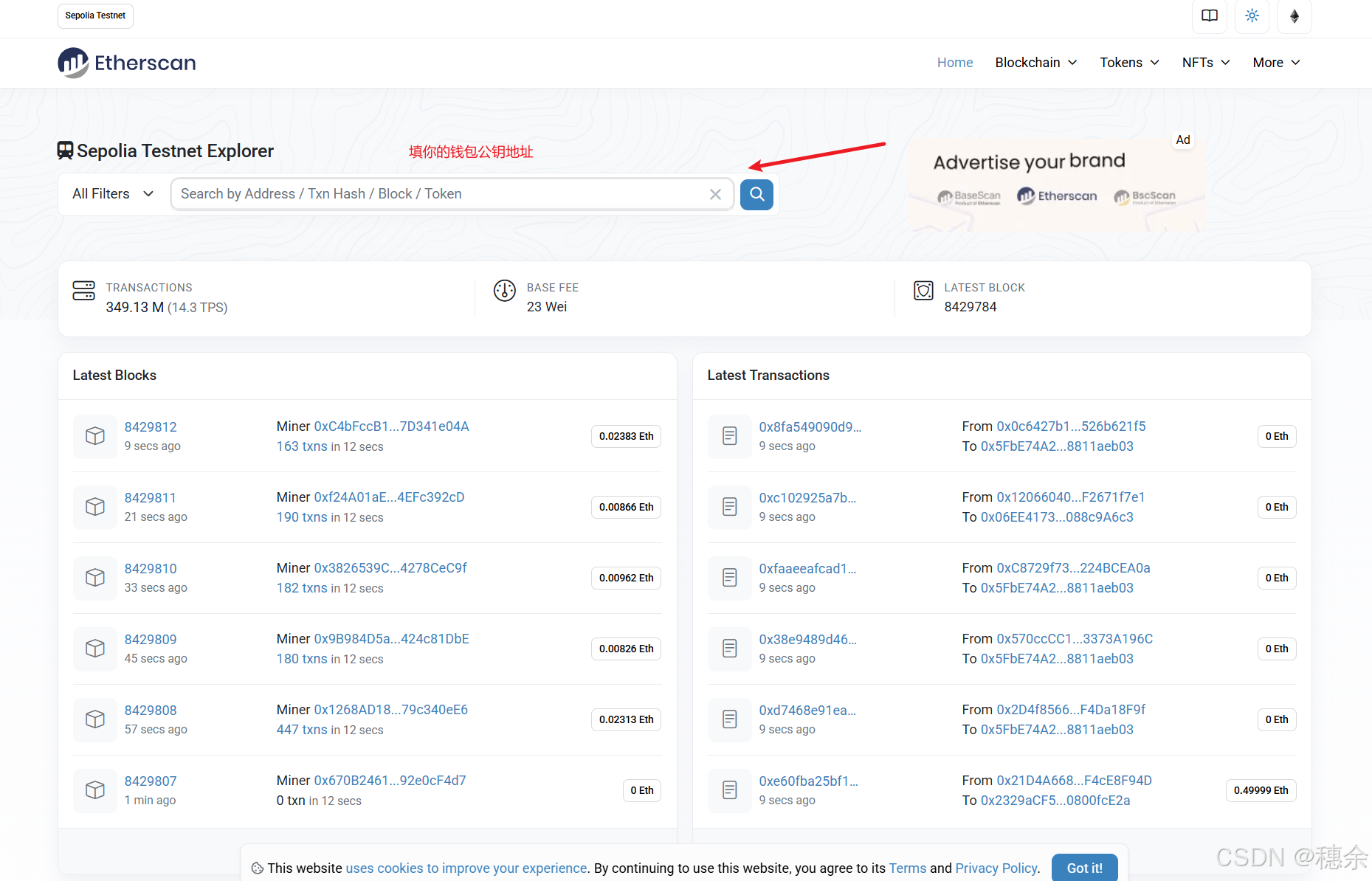Click cube icon for block 8429809
Viewport: 1372px width, 881px height.
coord(95,649)
